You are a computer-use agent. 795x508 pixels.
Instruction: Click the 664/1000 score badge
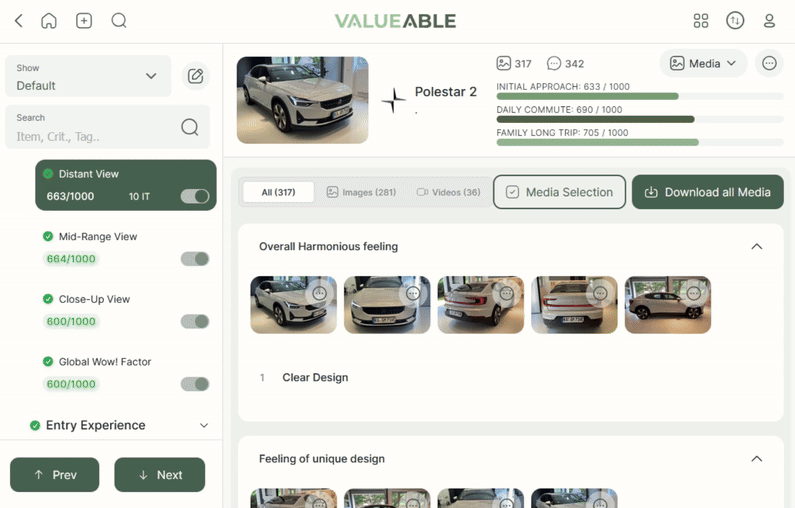click(x=71, y=259)
